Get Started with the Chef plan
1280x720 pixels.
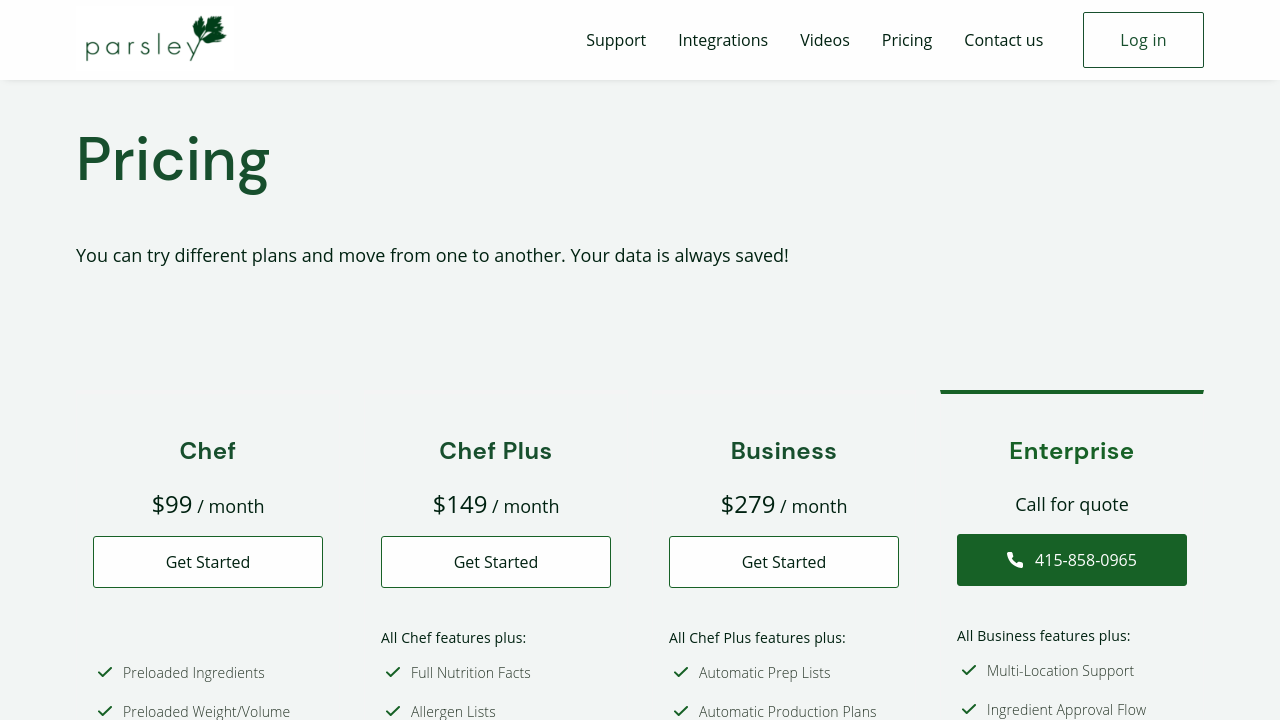[208, 562]
